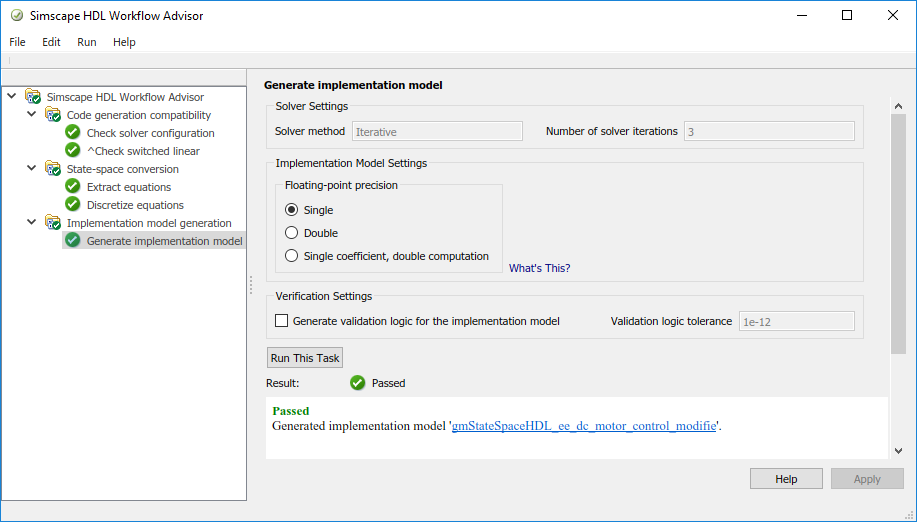Click the State-space conversion folder icon
The width and height of the screenshot is (917, 522).
click(x=53, y=169)
